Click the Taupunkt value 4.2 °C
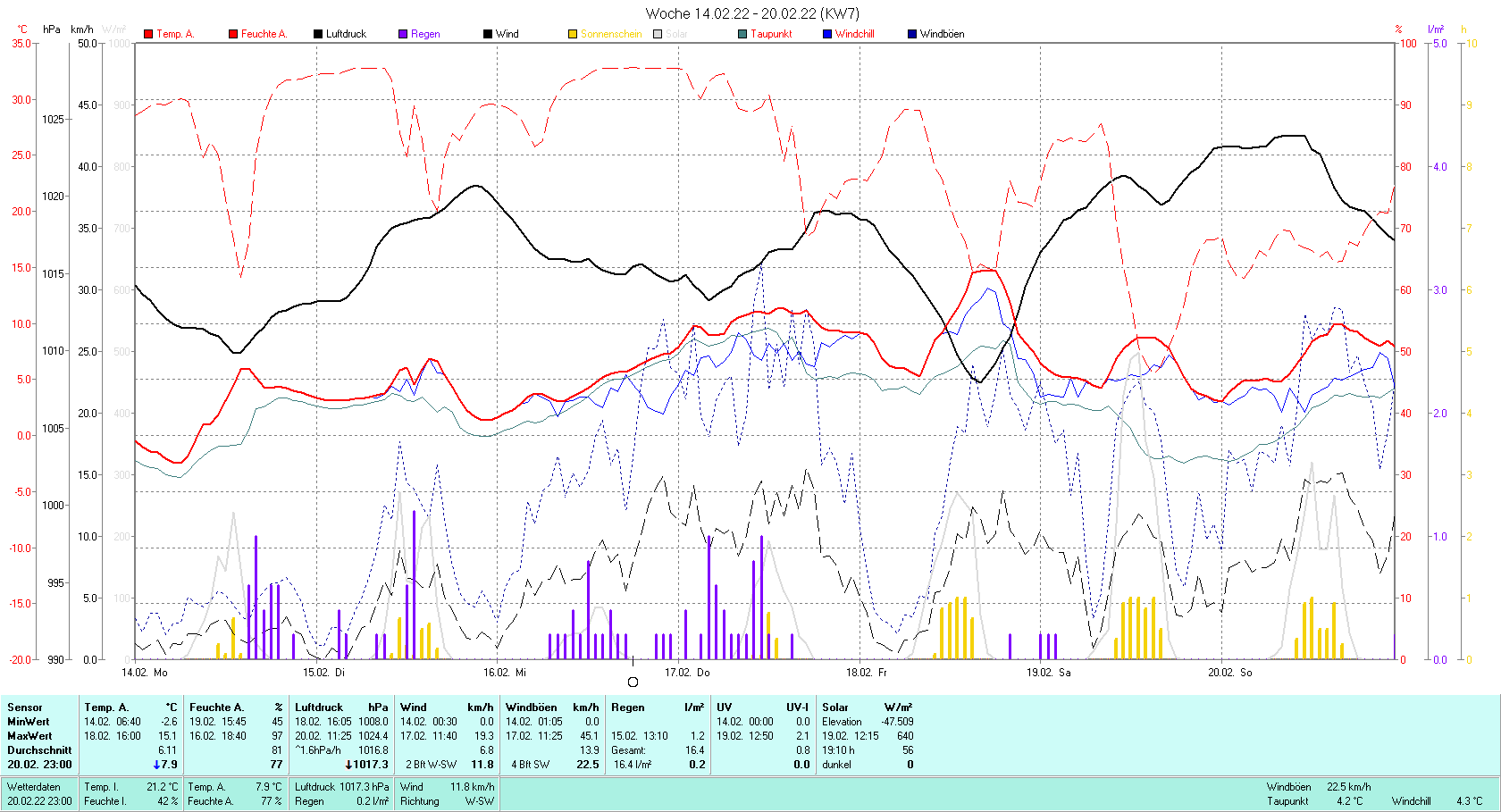The height and width of the screenshot is (812, 1501). pyautogui.click(x=1350, y=801)
